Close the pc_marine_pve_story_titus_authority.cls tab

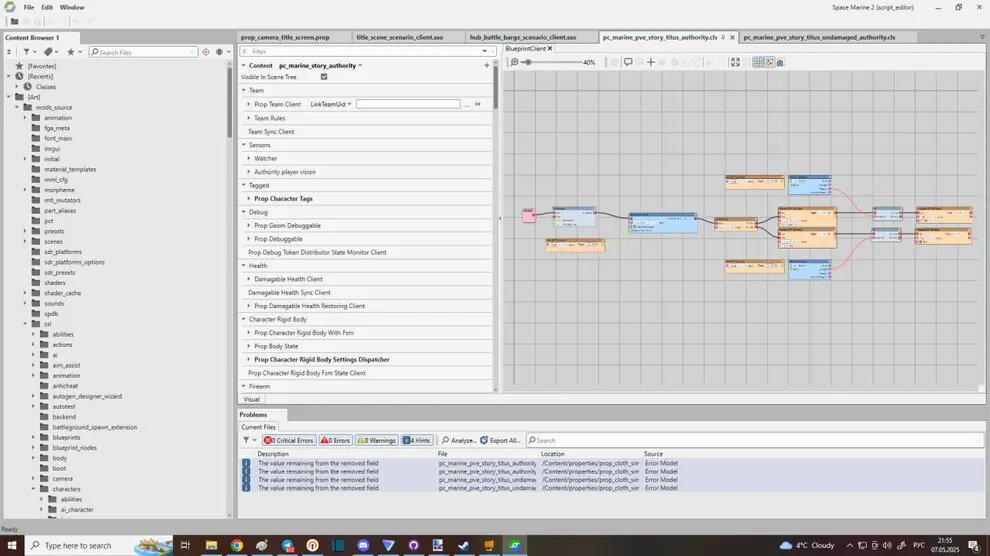(x=732, y=37)
